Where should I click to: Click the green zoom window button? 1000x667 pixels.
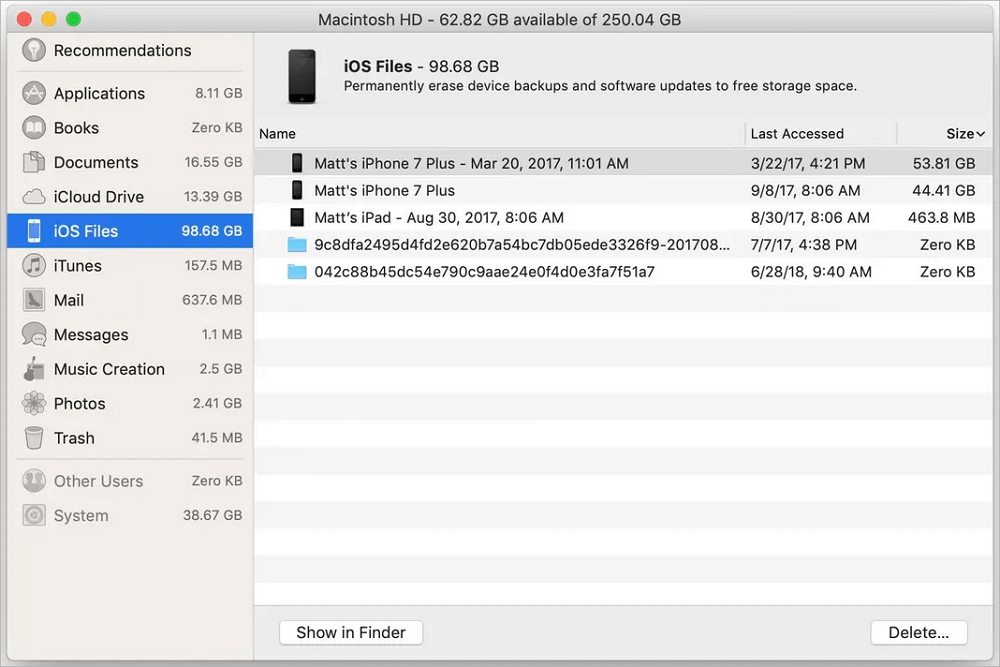[x=73, y=19]
